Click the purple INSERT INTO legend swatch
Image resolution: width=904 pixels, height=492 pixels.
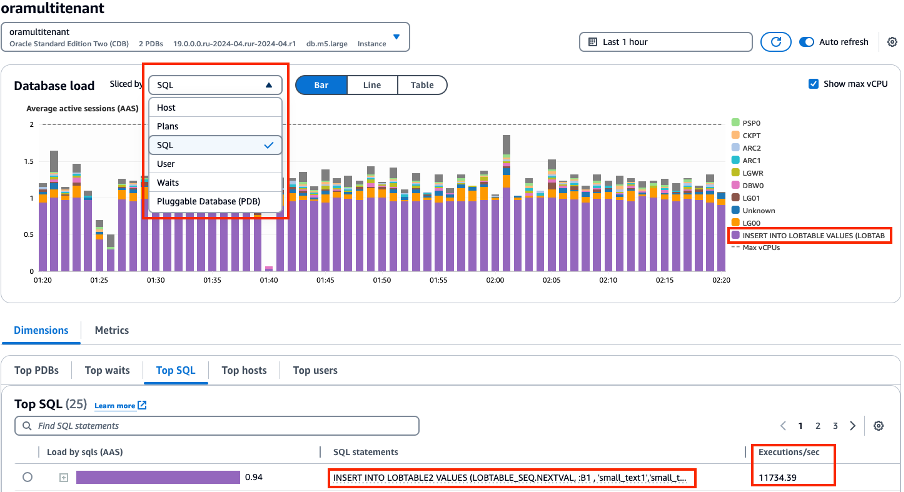coord(737,236)
